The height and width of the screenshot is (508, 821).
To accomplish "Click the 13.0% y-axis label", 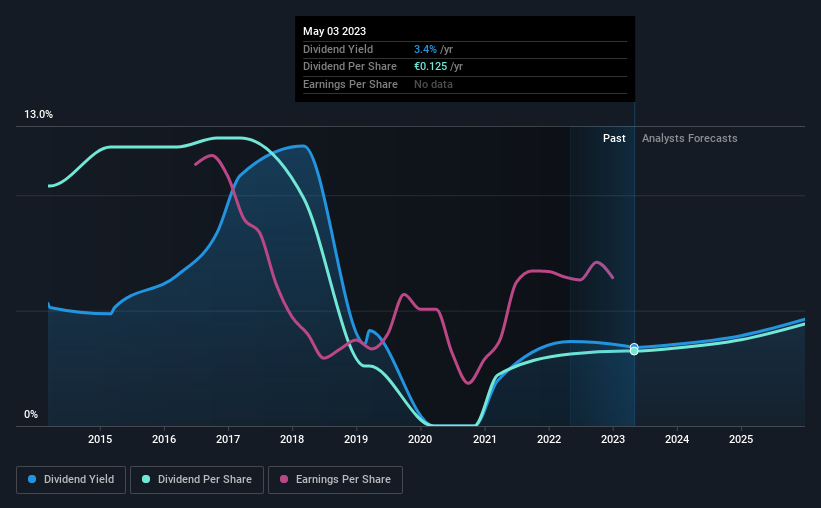I will [38, 115].
